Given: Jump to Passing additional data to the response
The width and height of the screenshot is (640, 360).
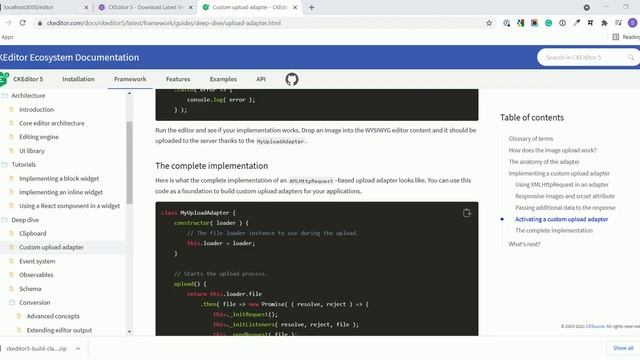Looking at the screenshot, I should click(x=565, y=208).
